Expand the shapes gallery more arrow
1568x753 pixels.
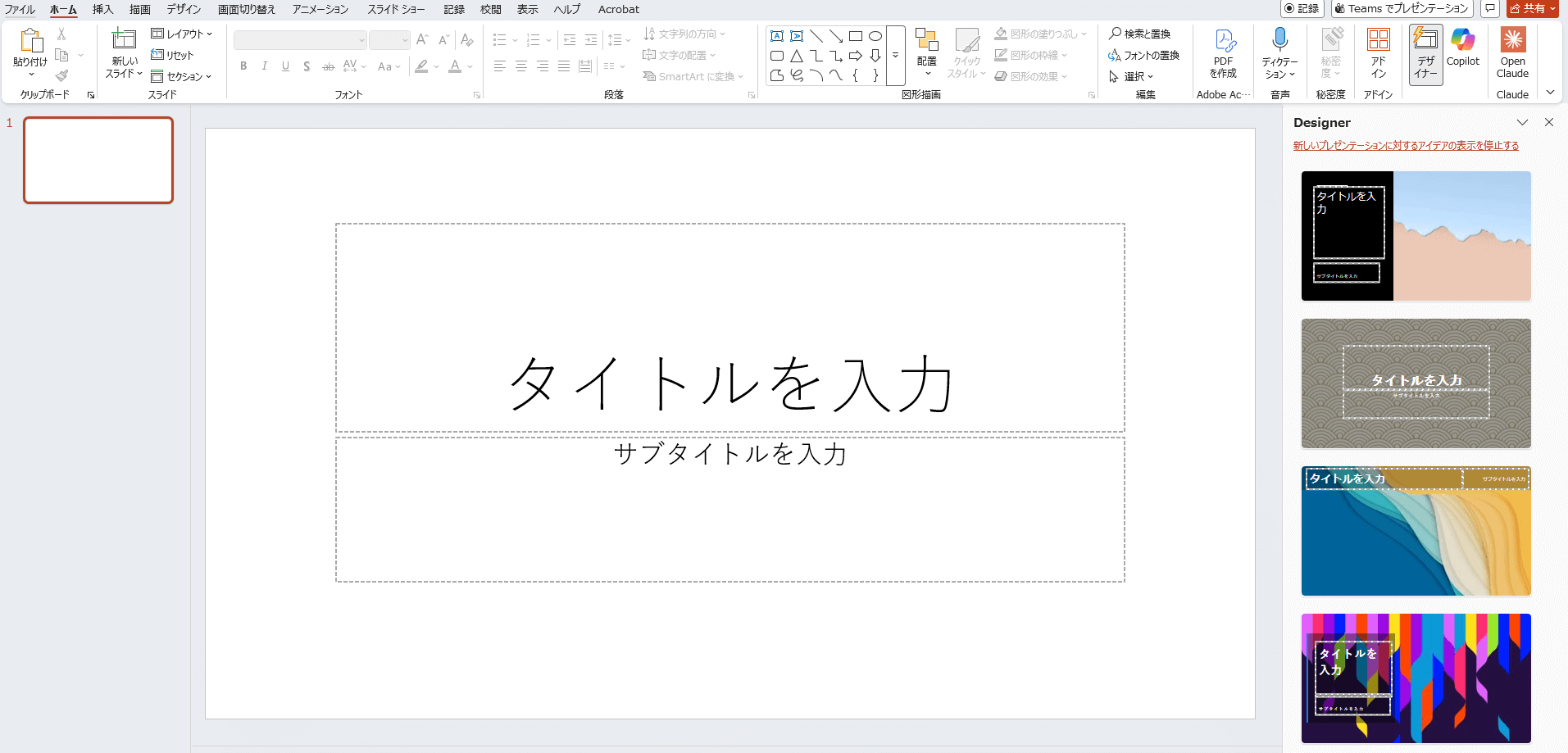895,56
